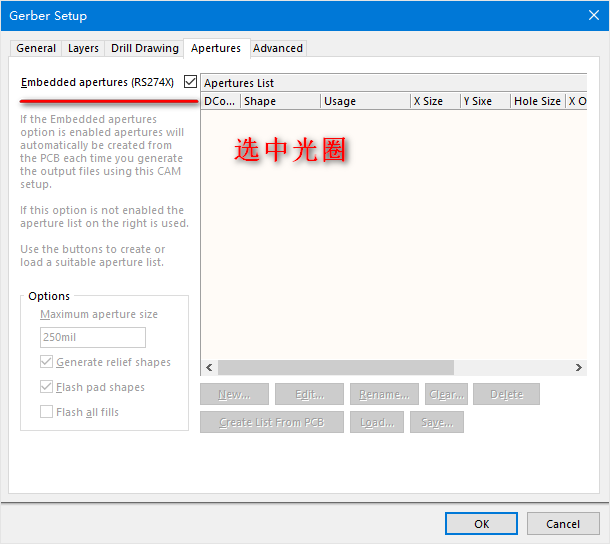Click the Hole Size column header
610x544 pixels.
point(536,101)
